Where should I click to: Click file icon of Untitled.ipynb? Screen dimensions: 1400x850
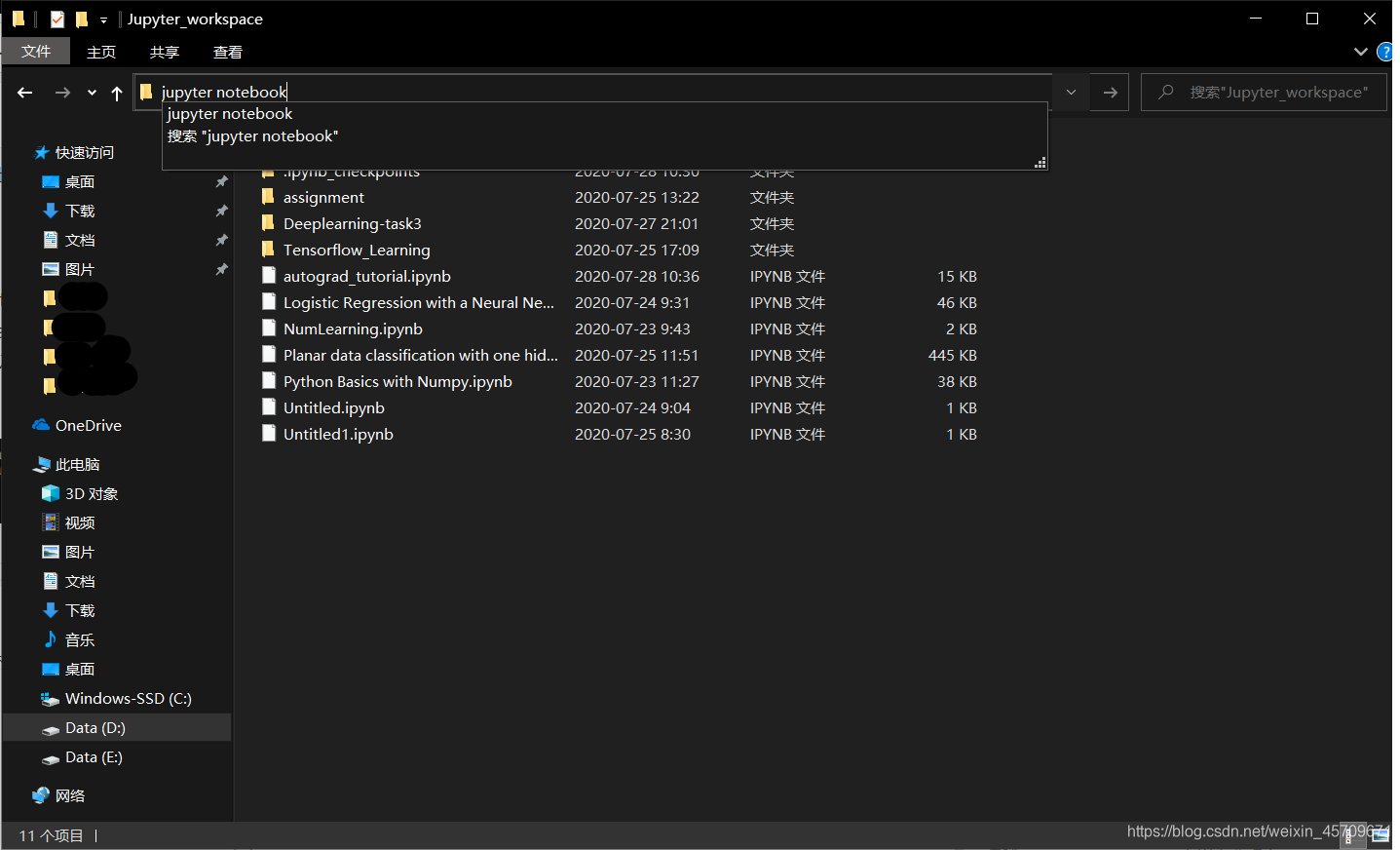[269, 406]
